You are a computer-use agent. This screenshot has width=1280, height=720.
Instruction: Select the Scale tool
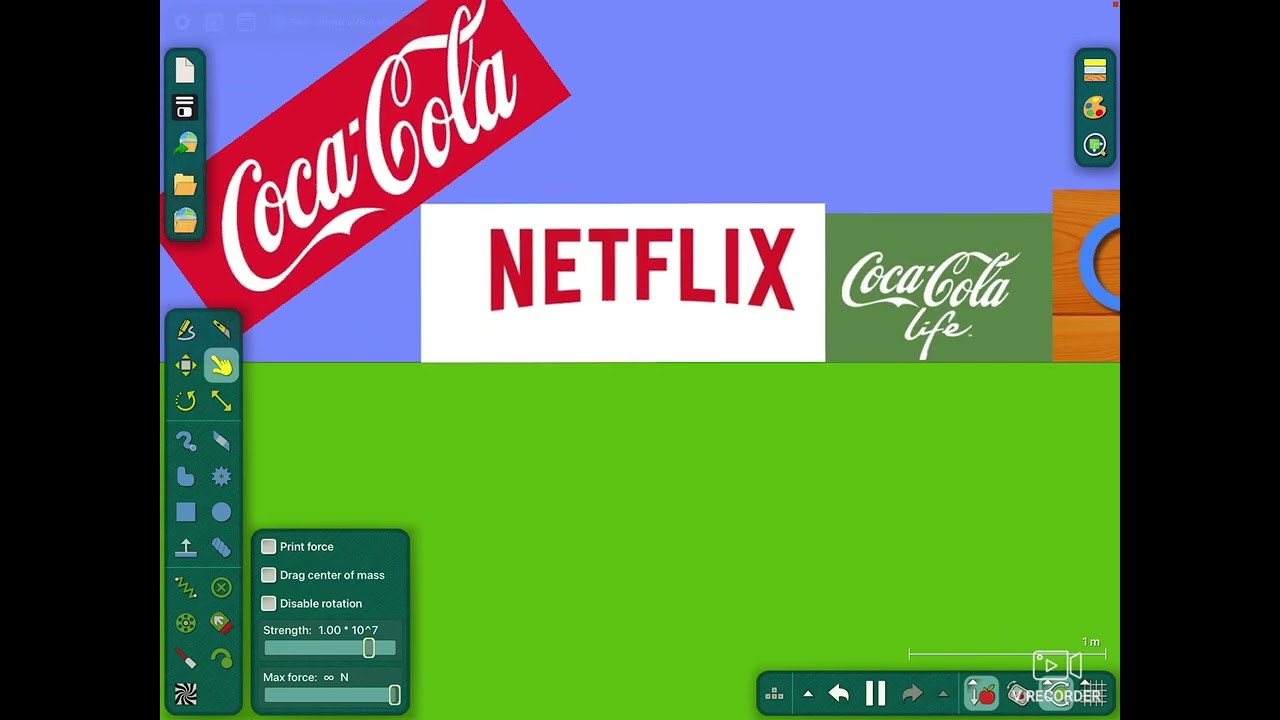point(221,401)
